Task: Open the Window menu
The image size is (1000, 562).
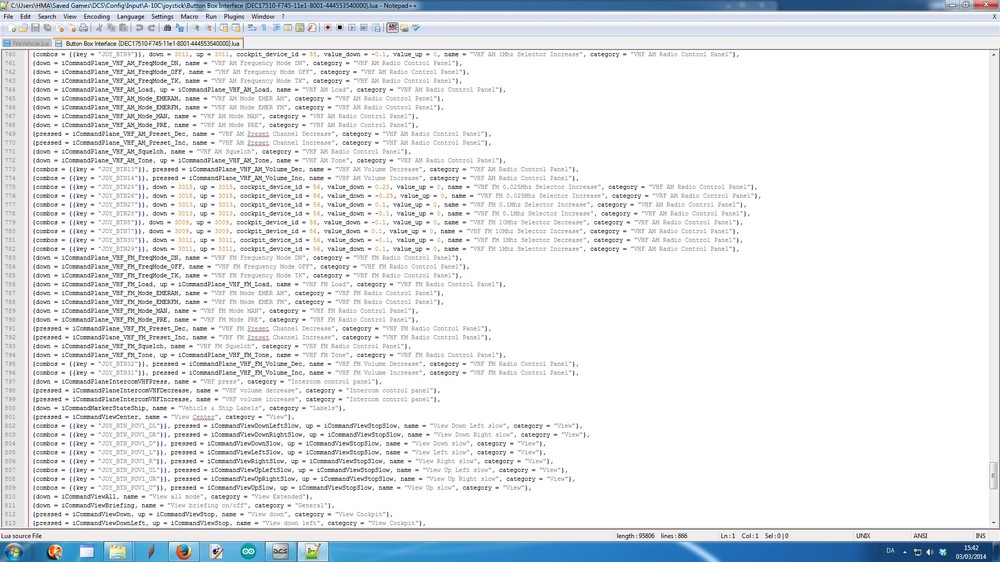Action: click(x=262, y=17)
